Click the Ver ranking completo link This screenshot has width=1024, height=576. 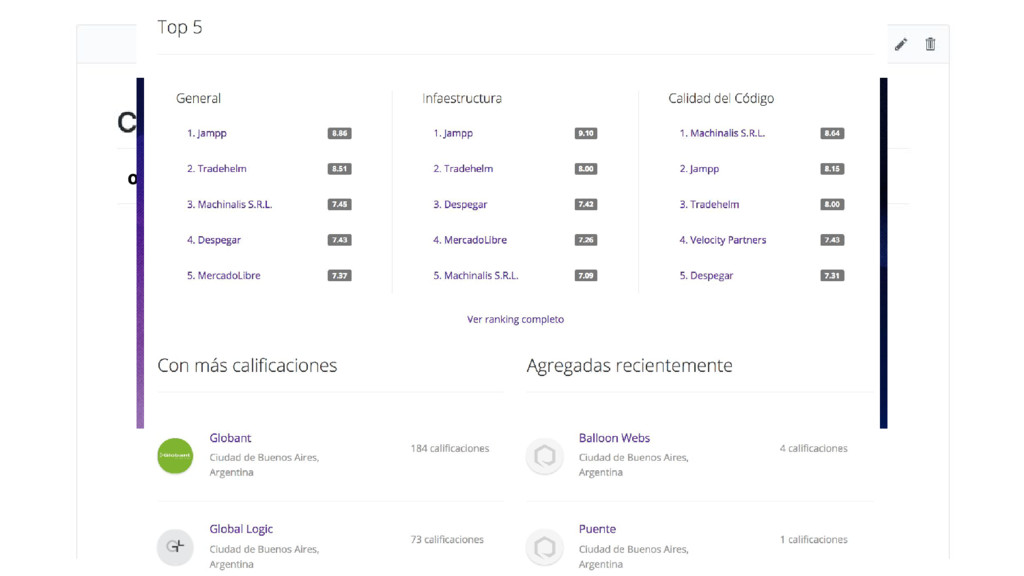pyautogui.click(x=515, y=319)
